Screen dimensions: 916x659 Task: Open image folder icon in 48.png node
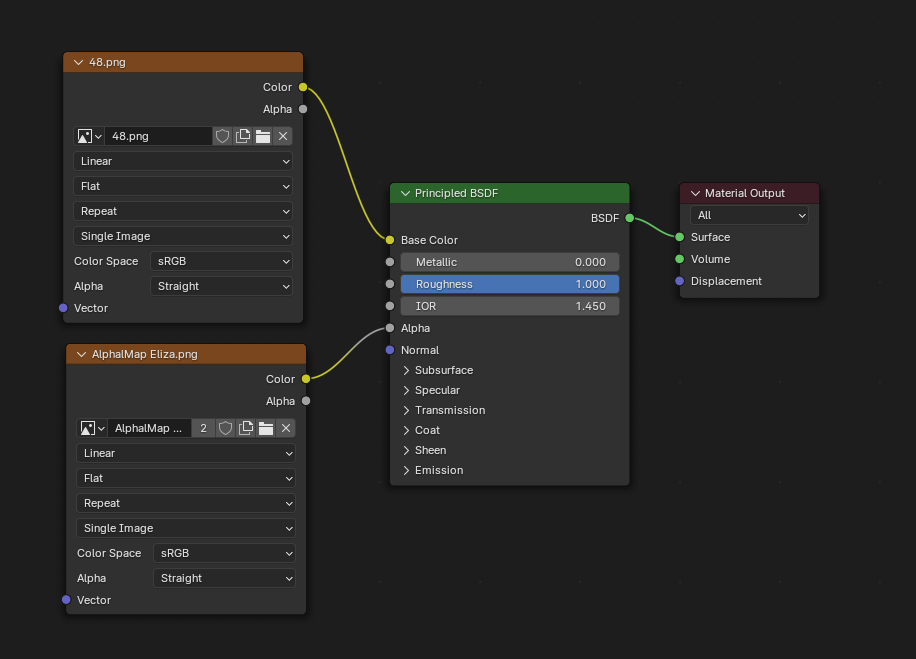point(263,136)
